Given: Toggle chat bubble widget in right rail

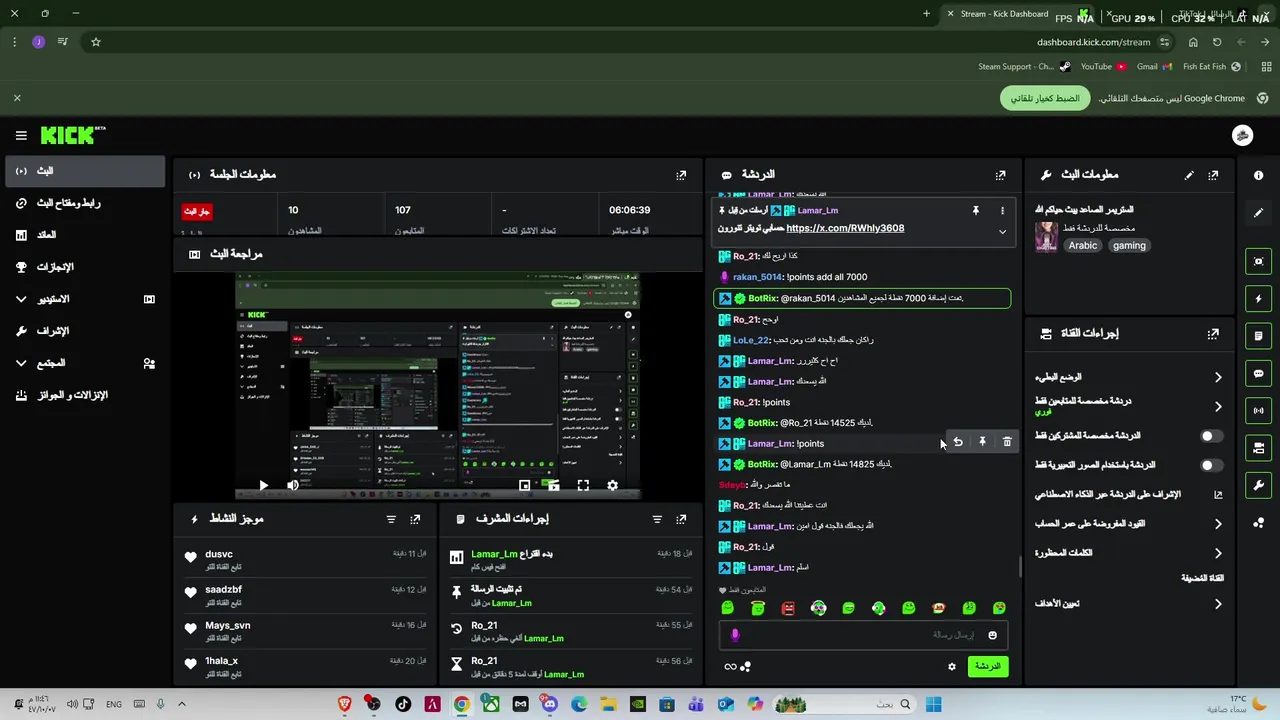Looking at the screenshot, I should (1258, 373).
